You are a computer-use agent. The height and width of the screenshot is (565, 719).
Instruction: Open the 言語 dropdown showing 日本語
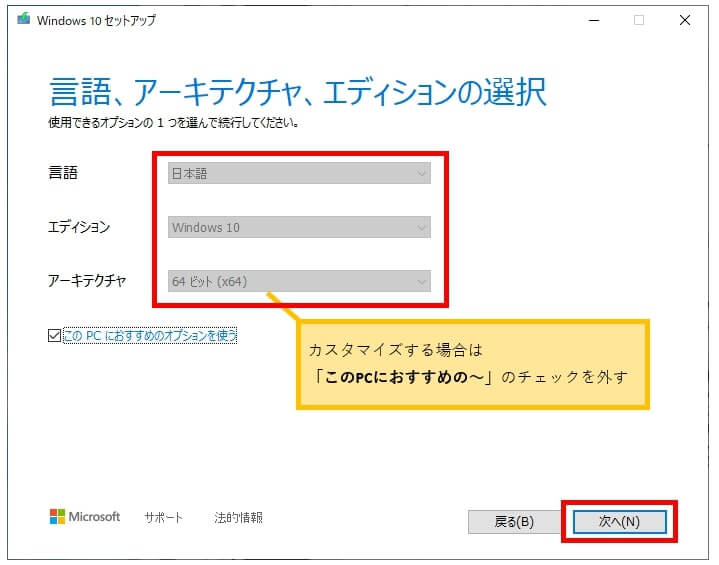[x=299, y=173]
